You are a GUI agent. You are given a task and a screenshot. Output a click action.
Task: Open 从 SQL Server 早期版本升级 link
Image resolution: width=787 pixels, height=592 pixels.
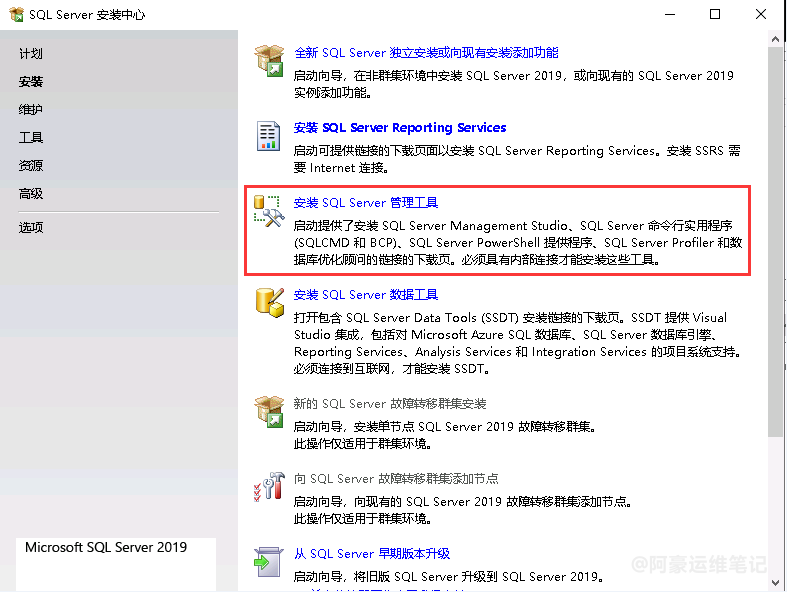click(371, 554)
